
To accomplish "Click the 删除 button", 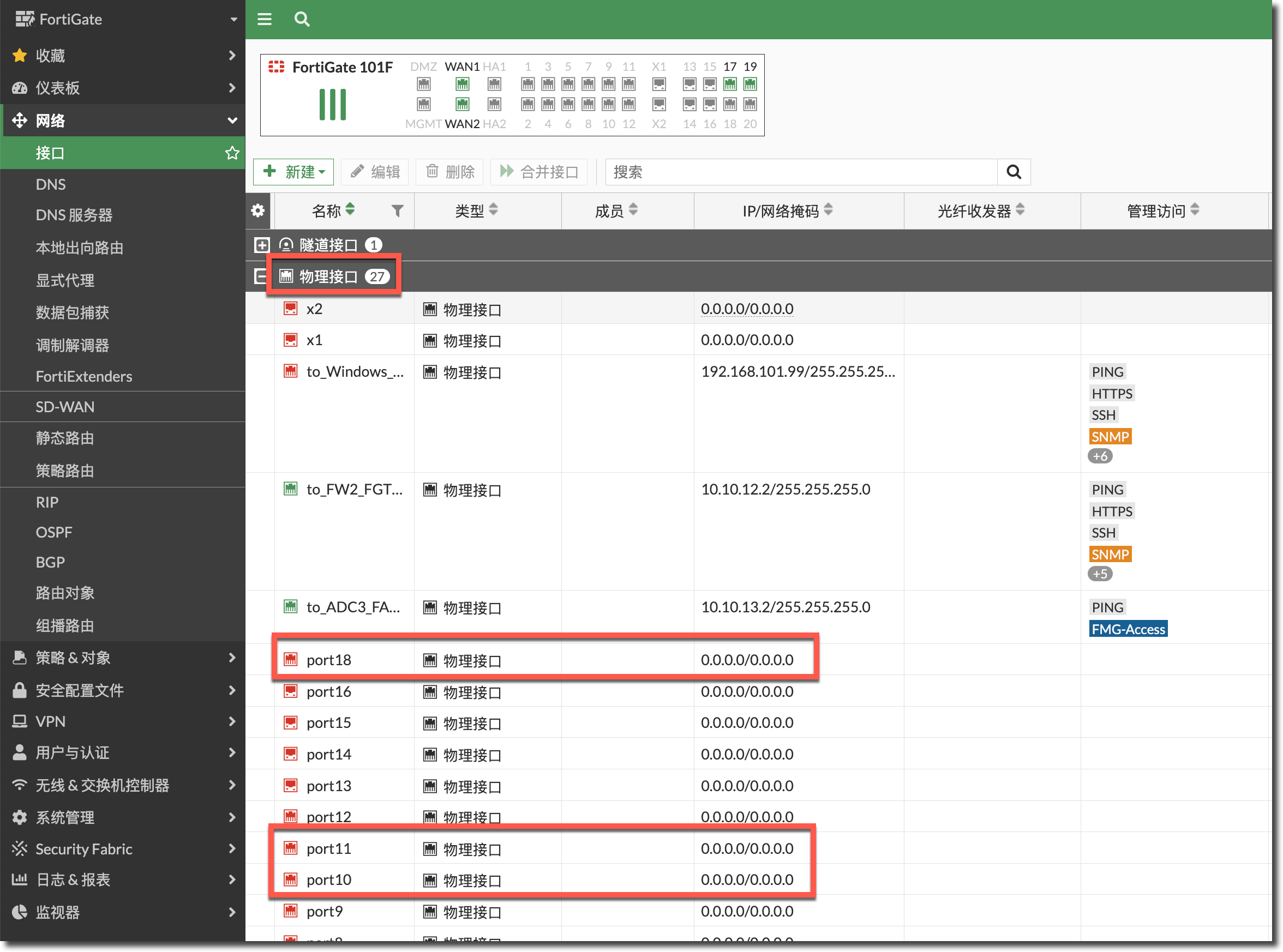I will [450, 172].
